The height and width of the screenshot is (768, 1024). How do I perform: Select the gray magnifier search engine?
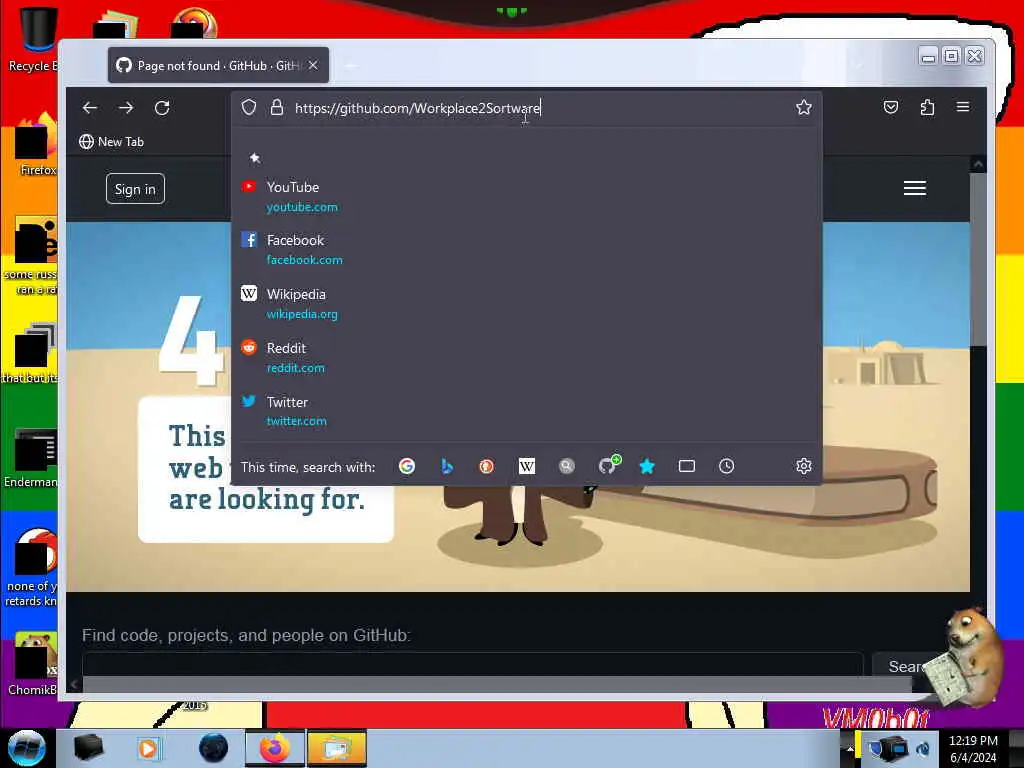pyautogui.click(x=566, y=466)
